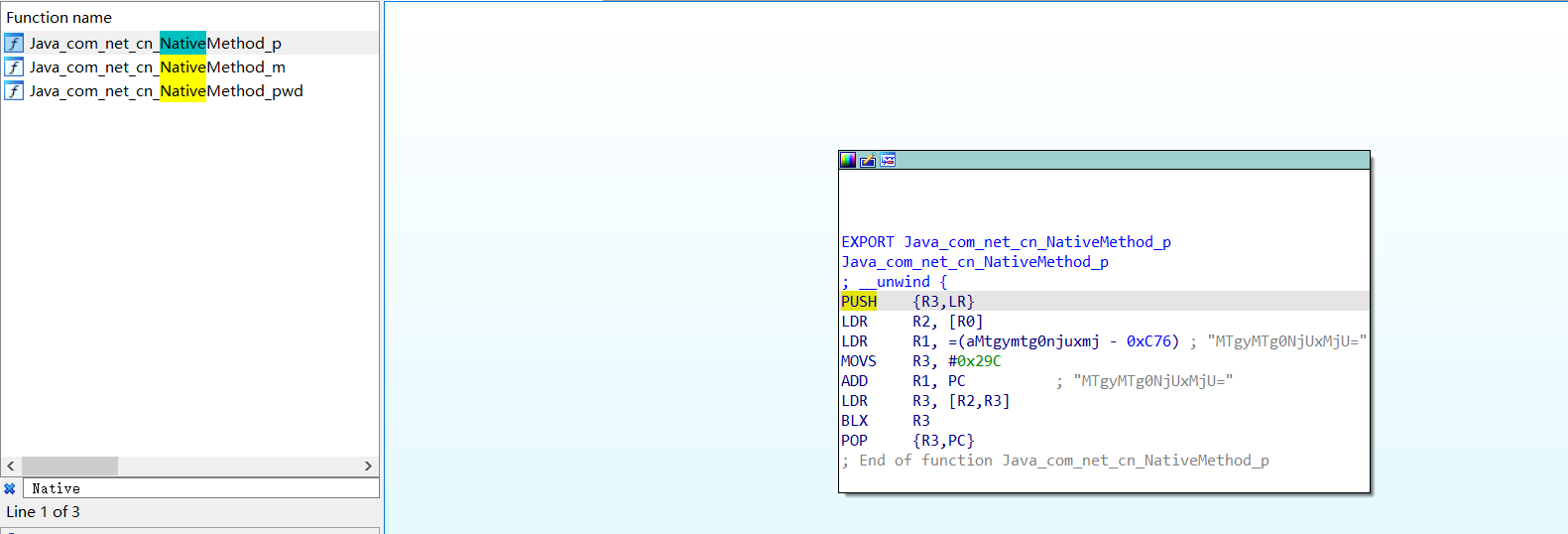Click function icon beside NativeMethod_p

coord(14,44)
